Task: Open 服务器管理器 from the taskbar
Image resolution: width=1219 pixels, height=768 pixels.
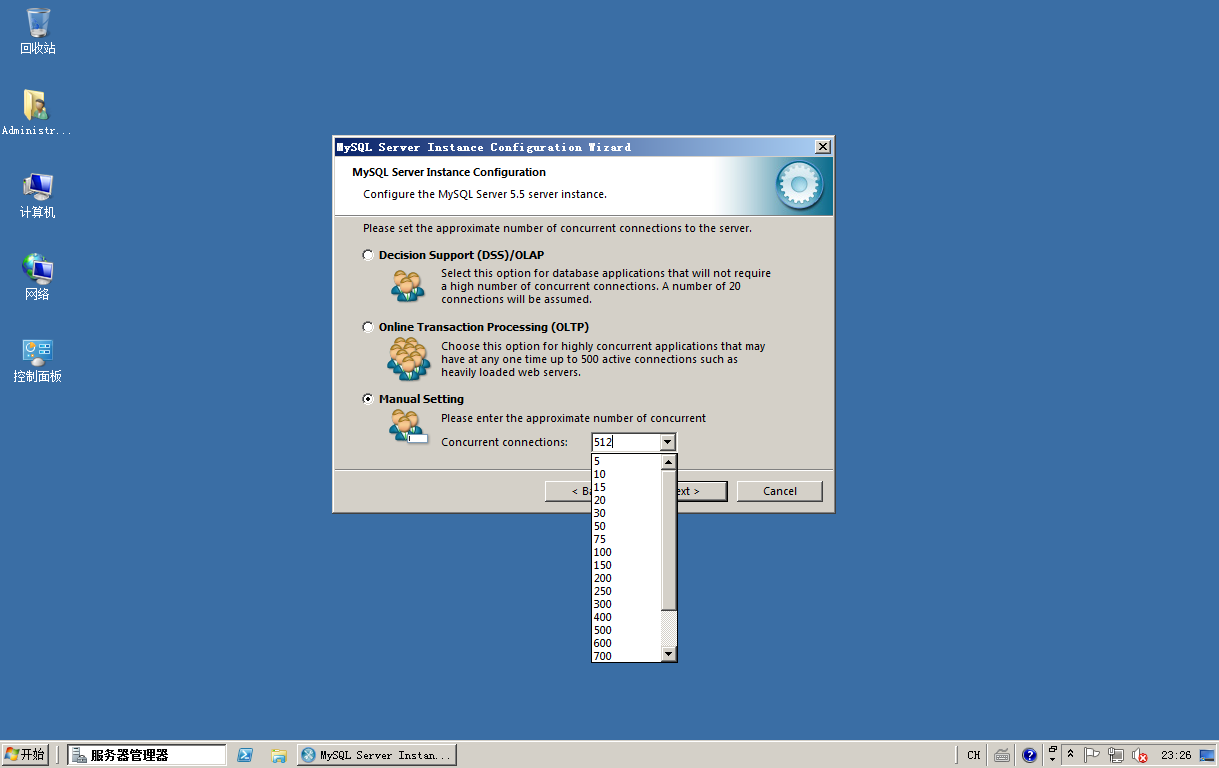Action: (x=147, y=755)
